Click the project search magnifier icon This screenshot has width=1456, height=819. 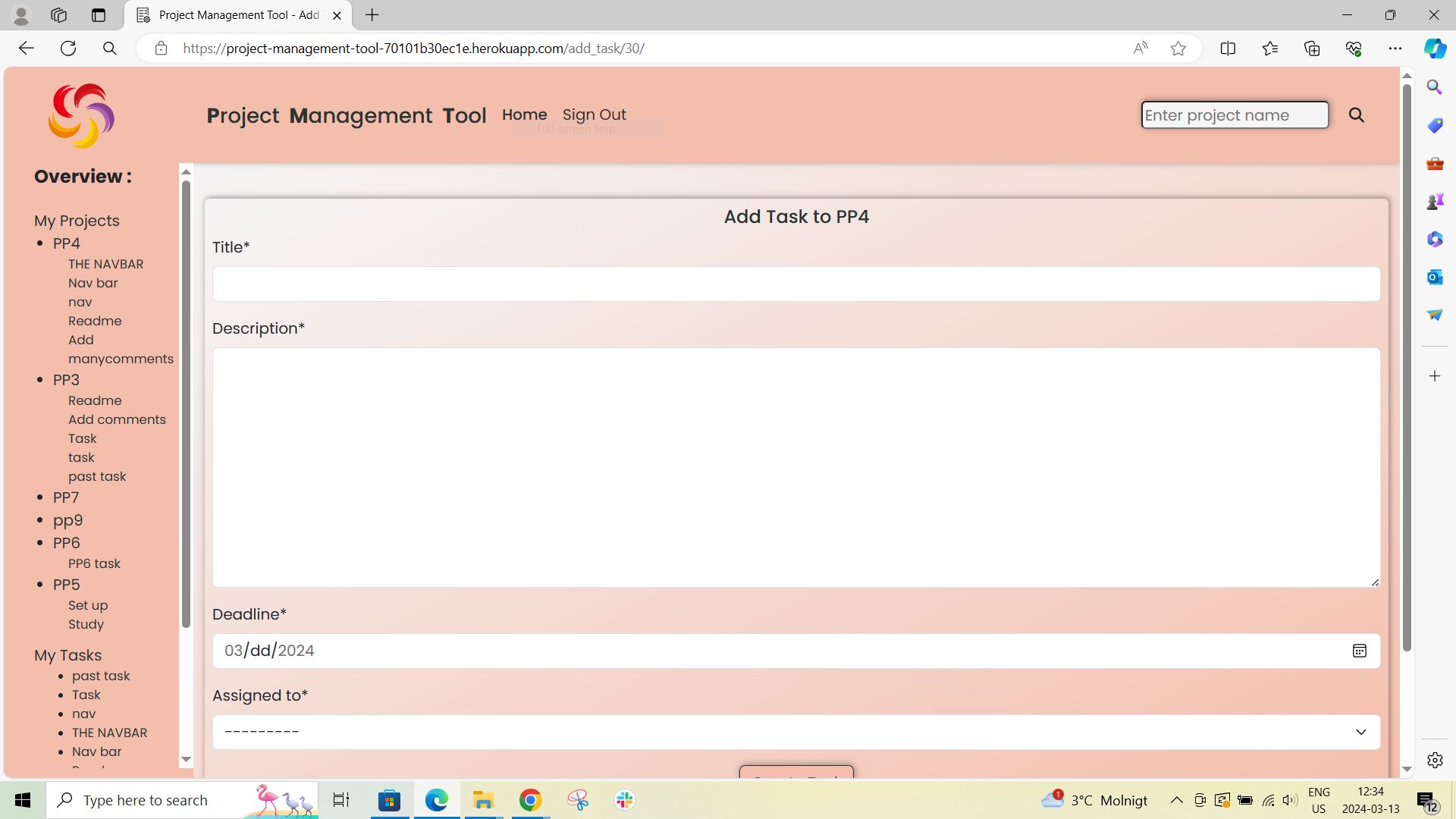1357,115
